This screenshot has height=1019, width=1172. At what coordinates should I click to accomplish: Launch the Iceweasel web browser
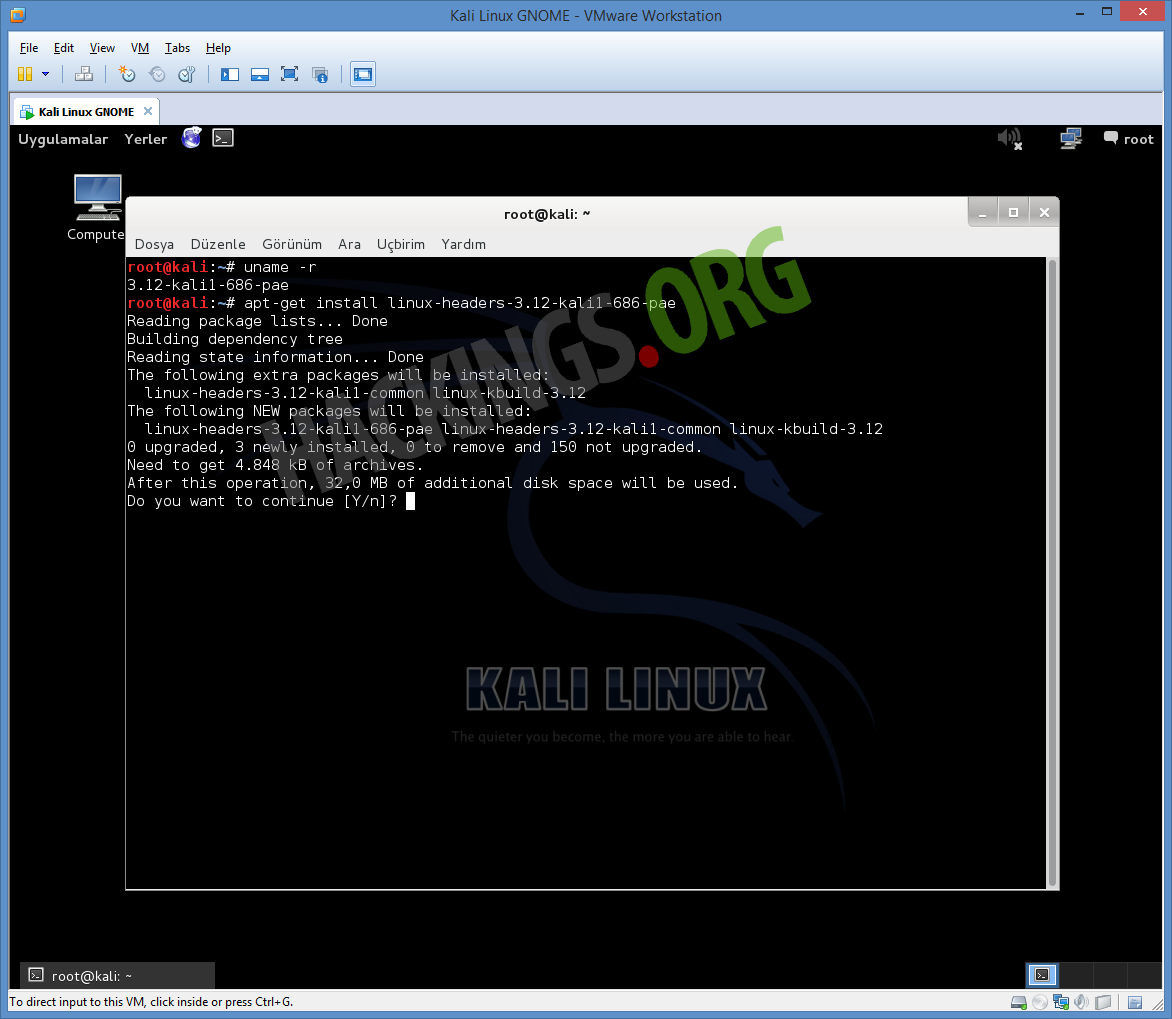click(x=191, y=138)
